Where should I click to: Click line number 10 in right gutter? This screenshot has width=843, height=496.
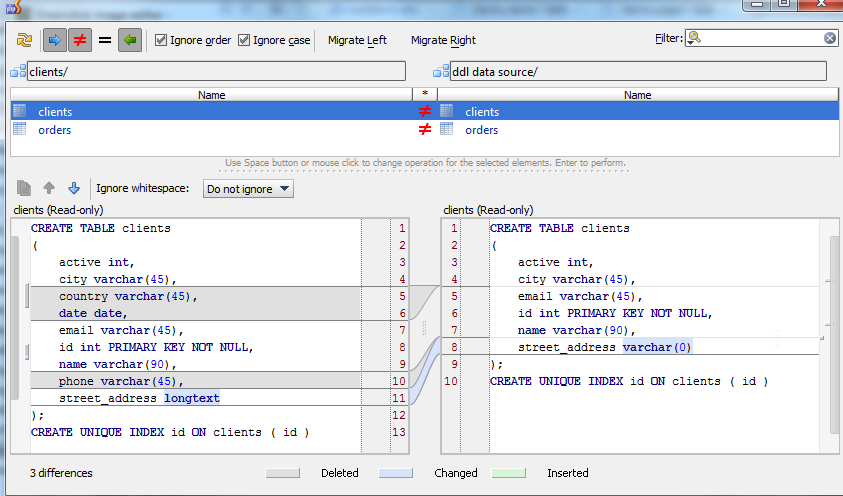451,381
